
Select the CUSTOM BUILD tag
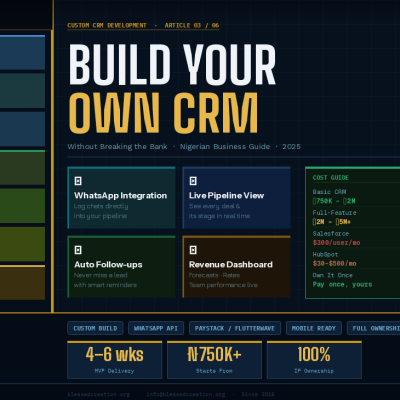(x=95, y=328)
